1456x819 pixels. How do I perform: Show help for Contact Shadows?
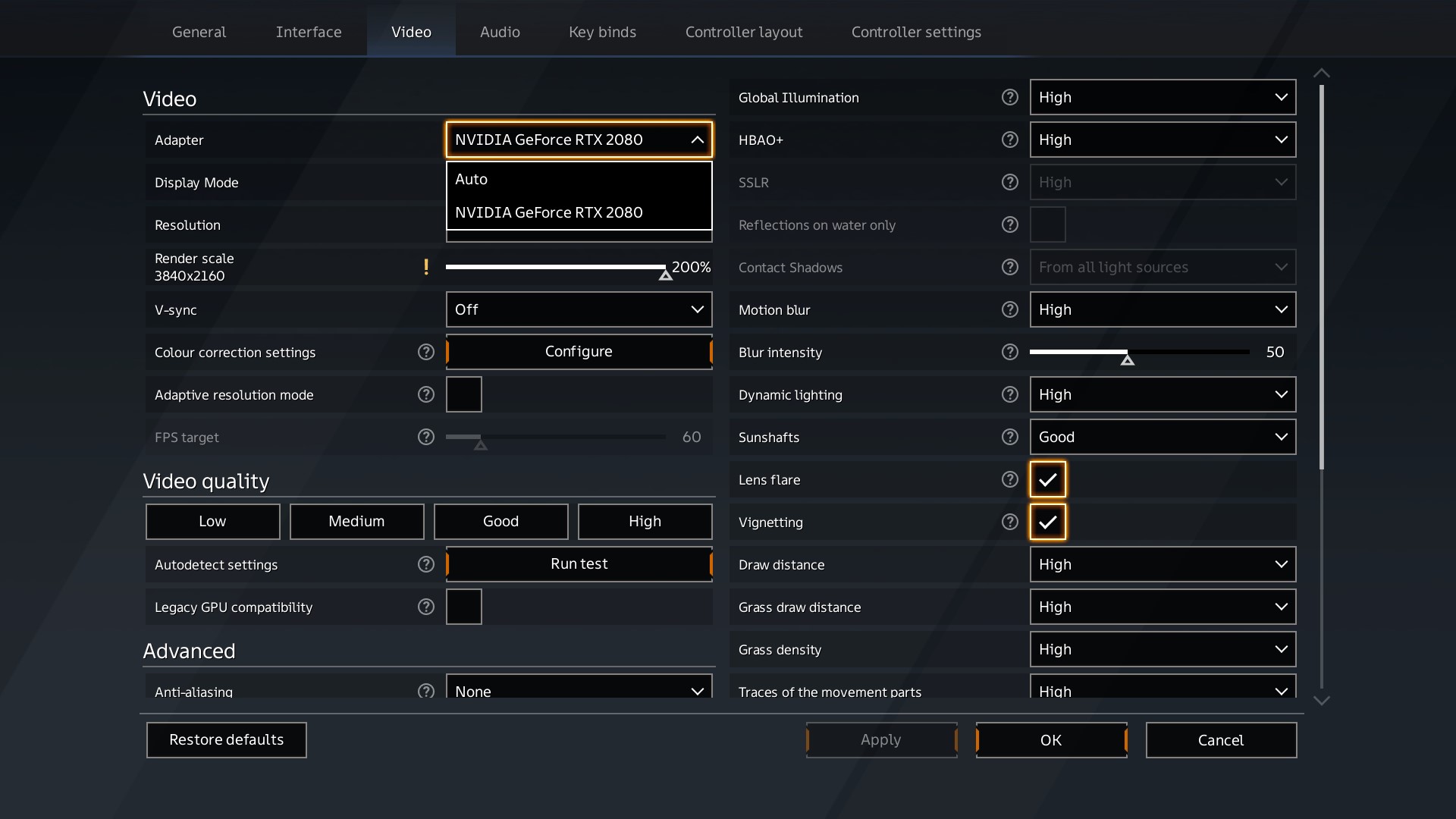point(1009,267)
